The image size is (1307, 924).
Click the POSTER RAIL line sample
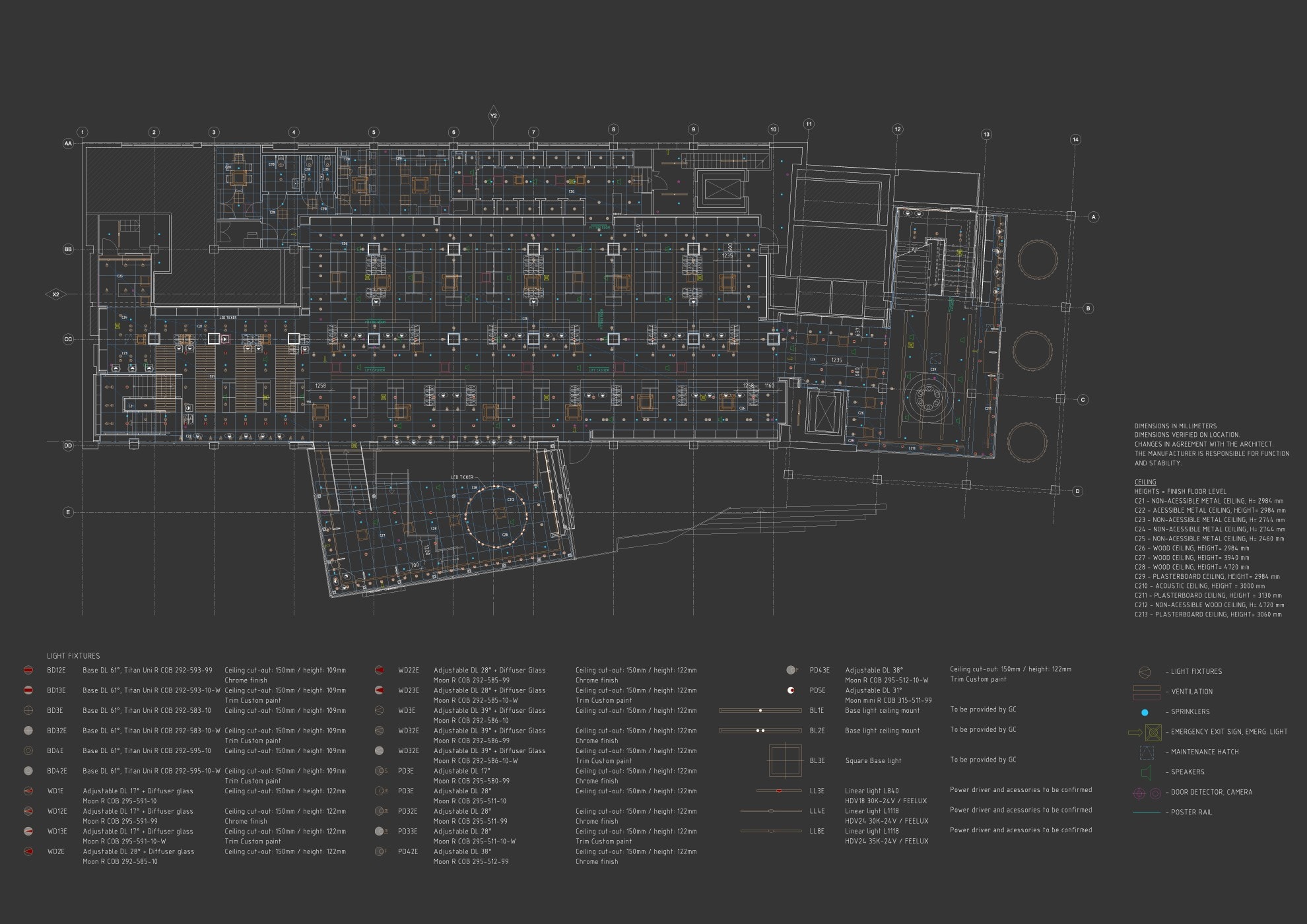click(x=1147, y=812)
